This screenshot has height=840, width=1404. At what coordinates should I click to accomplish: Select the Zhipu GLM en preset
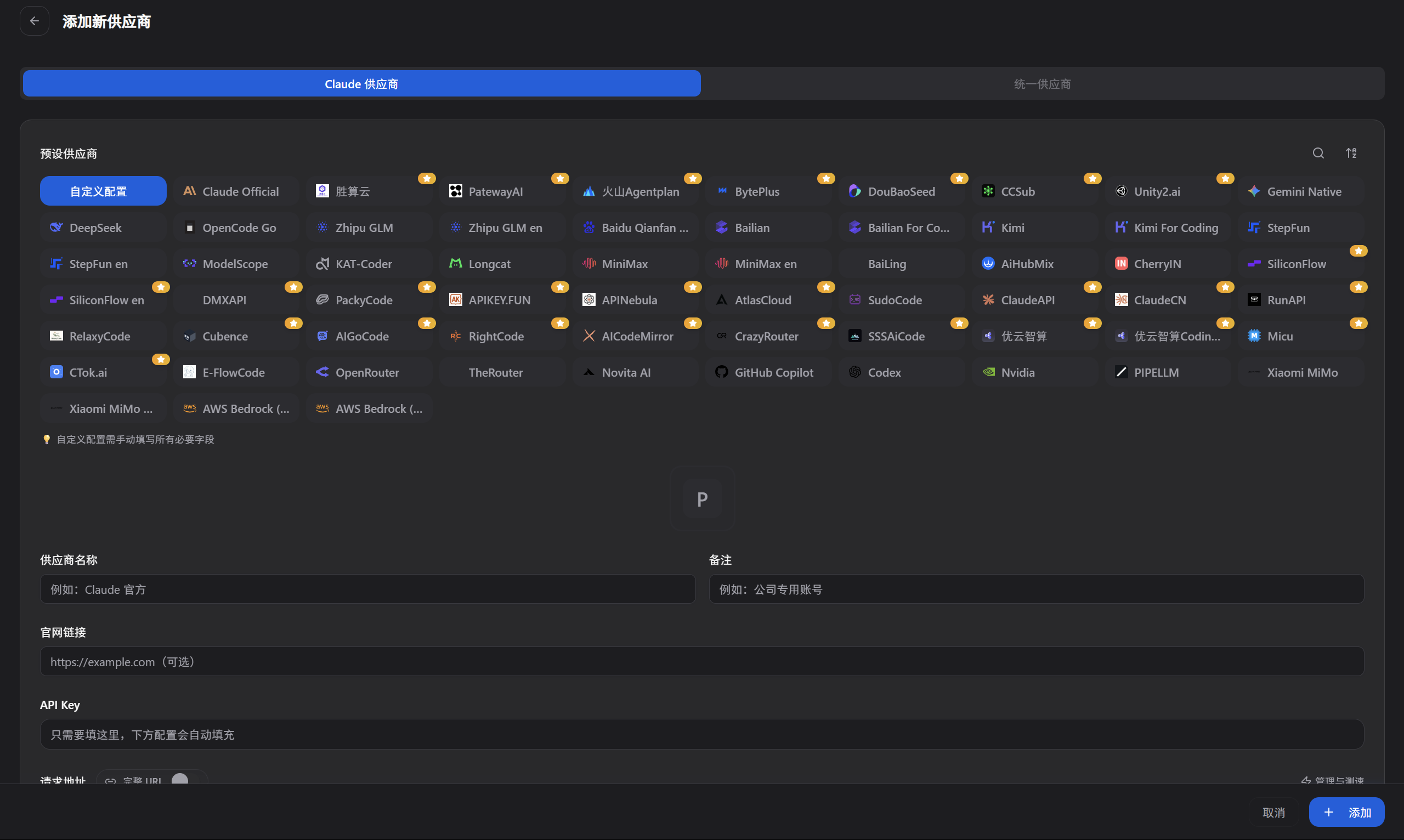coord(503,228)
